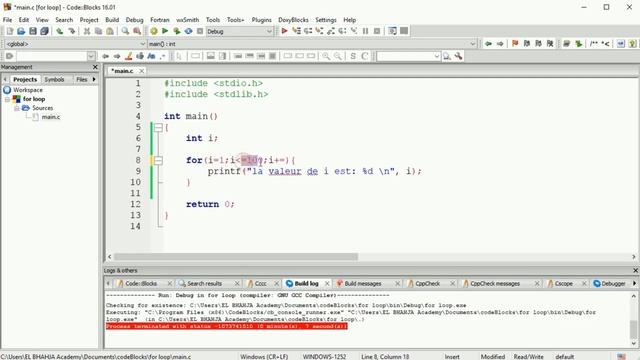Screen dimensions: 640x360
Task: Collapse the Sources folder node
Action: point(16,108)
